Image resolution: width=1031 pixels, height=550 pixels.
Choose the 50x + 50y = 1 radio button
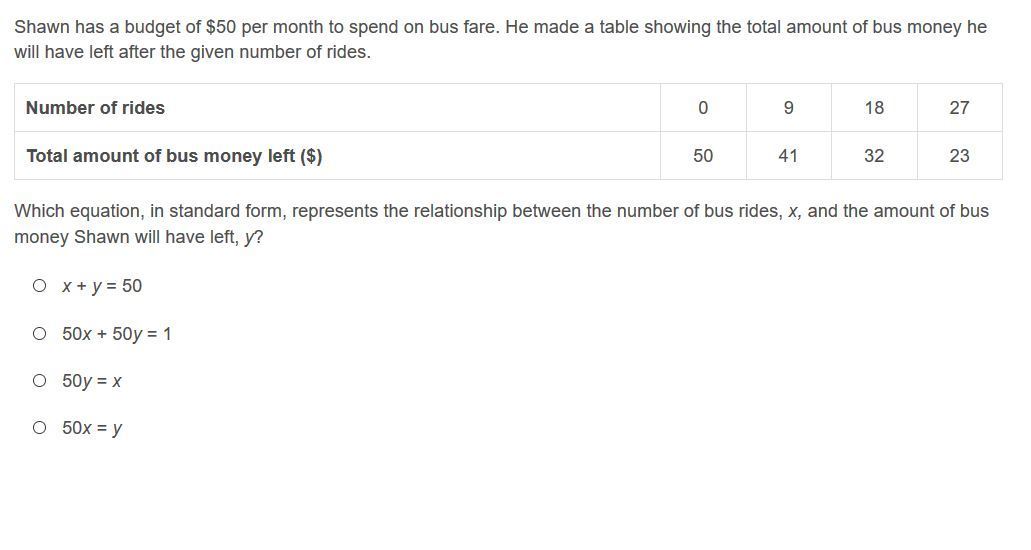click(39, 334)
